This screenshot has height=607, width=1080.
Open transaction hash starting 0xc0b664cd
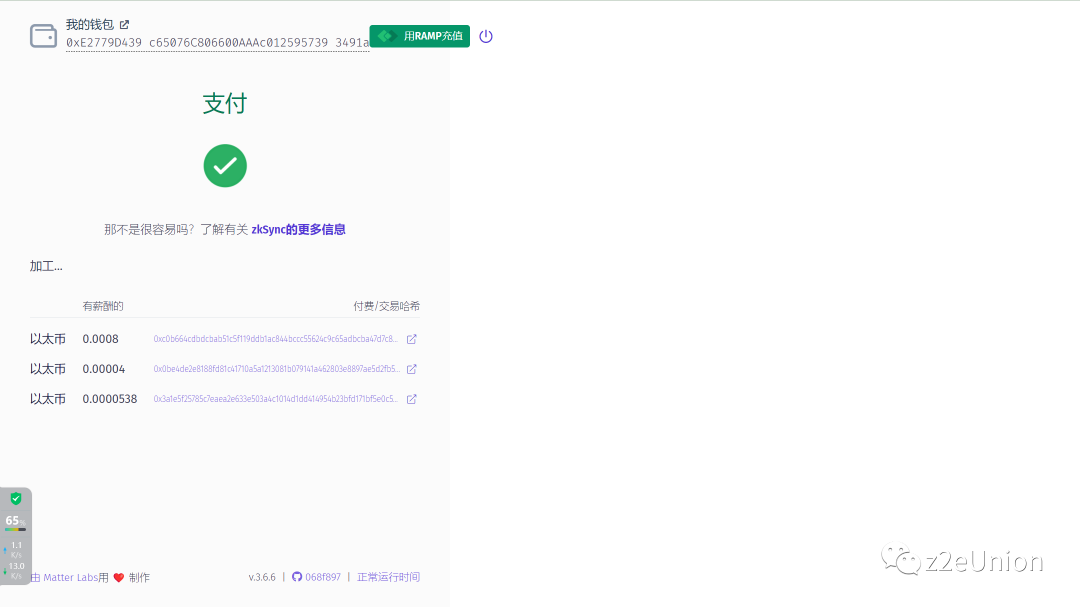click(275, 339)
